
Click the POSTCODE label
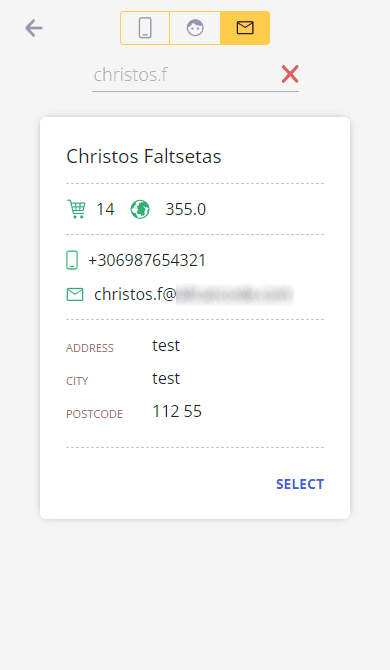[x=94, y=414]
